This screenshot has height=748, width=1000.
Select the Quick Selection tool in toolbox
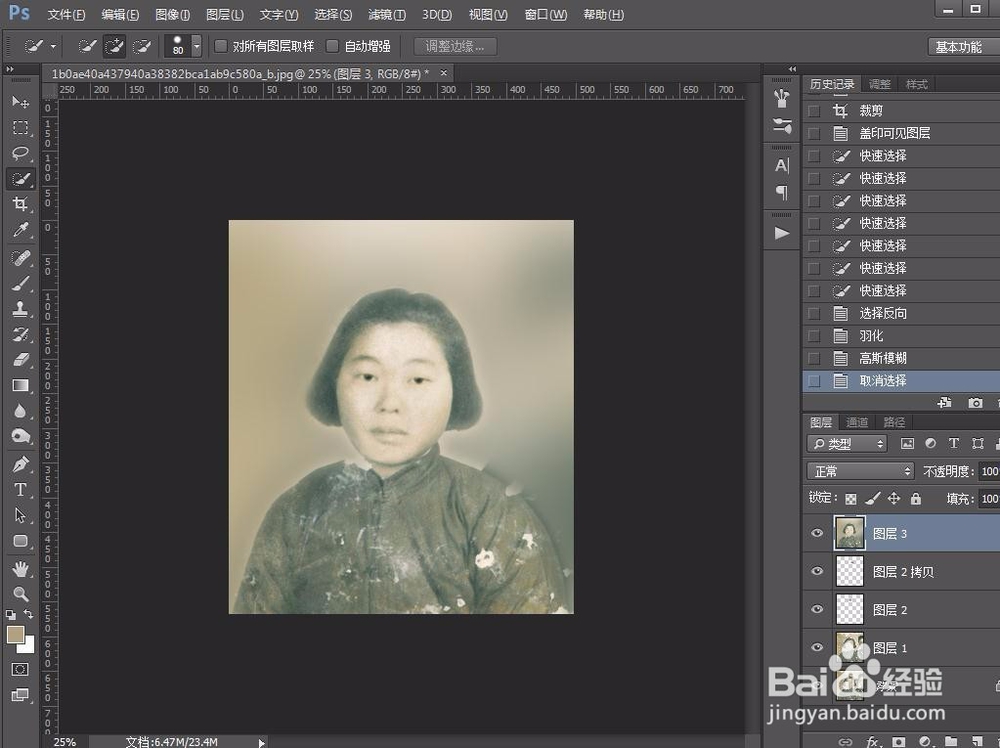(x=20, y=179)
